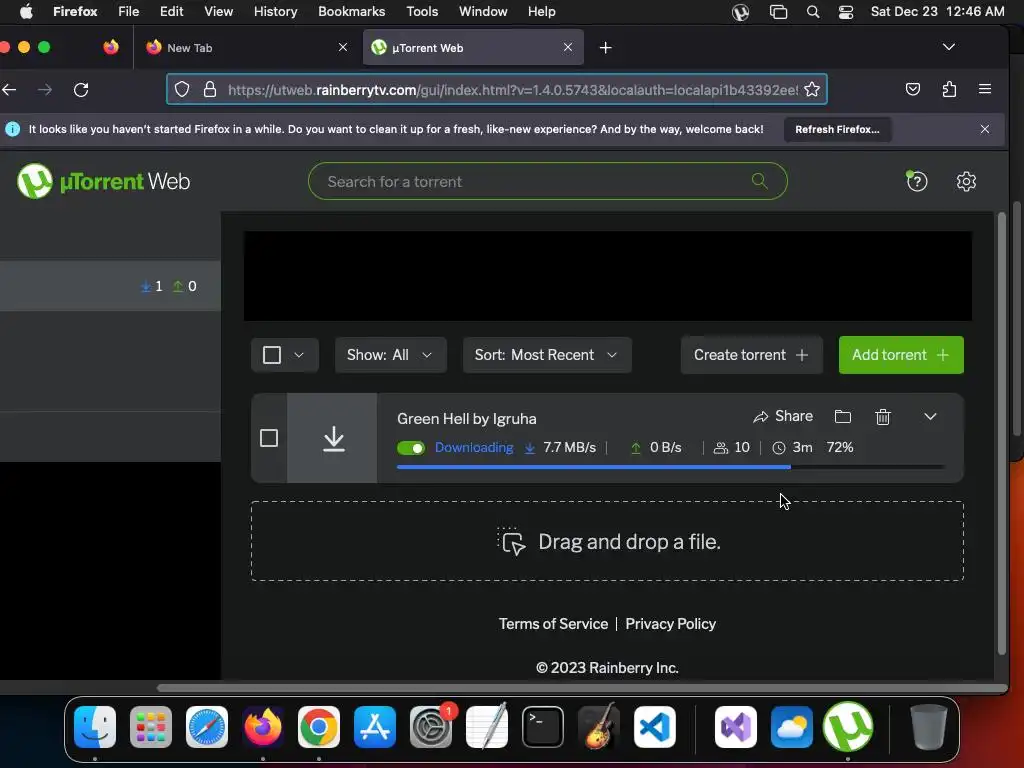
Task: Open the Firefox hamburger menu
Action: coord(985,89)
